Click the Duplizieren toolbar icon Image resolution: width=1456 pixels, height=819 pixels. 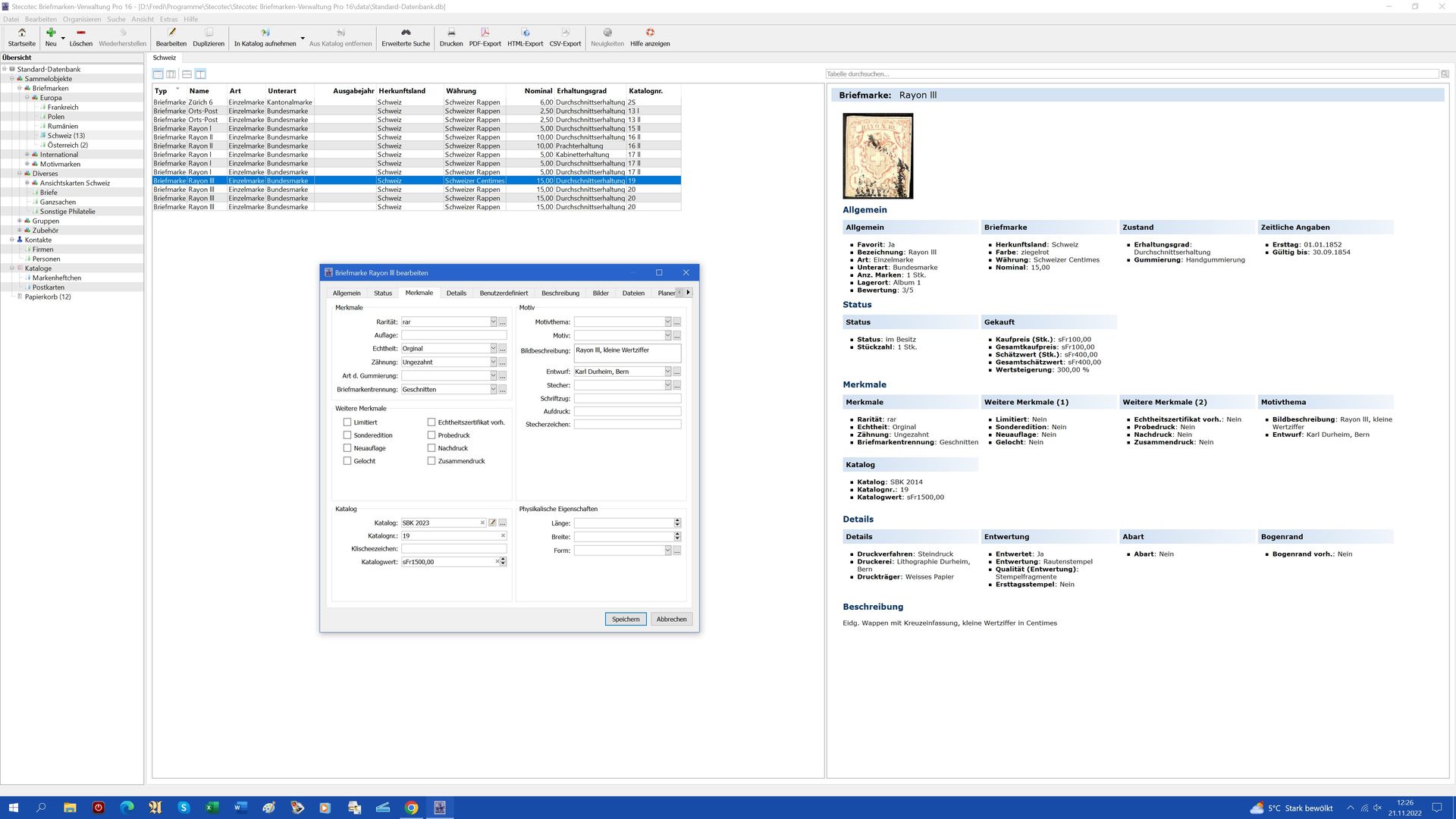[209, 33]
